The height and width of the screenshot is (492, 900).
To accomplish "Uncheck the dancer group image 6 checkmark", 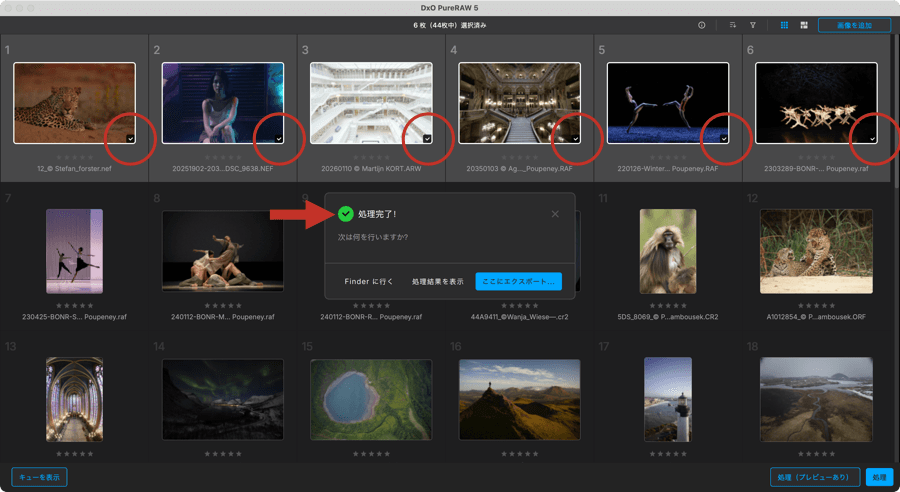I will pyautogui.click(x=872, y=139).
